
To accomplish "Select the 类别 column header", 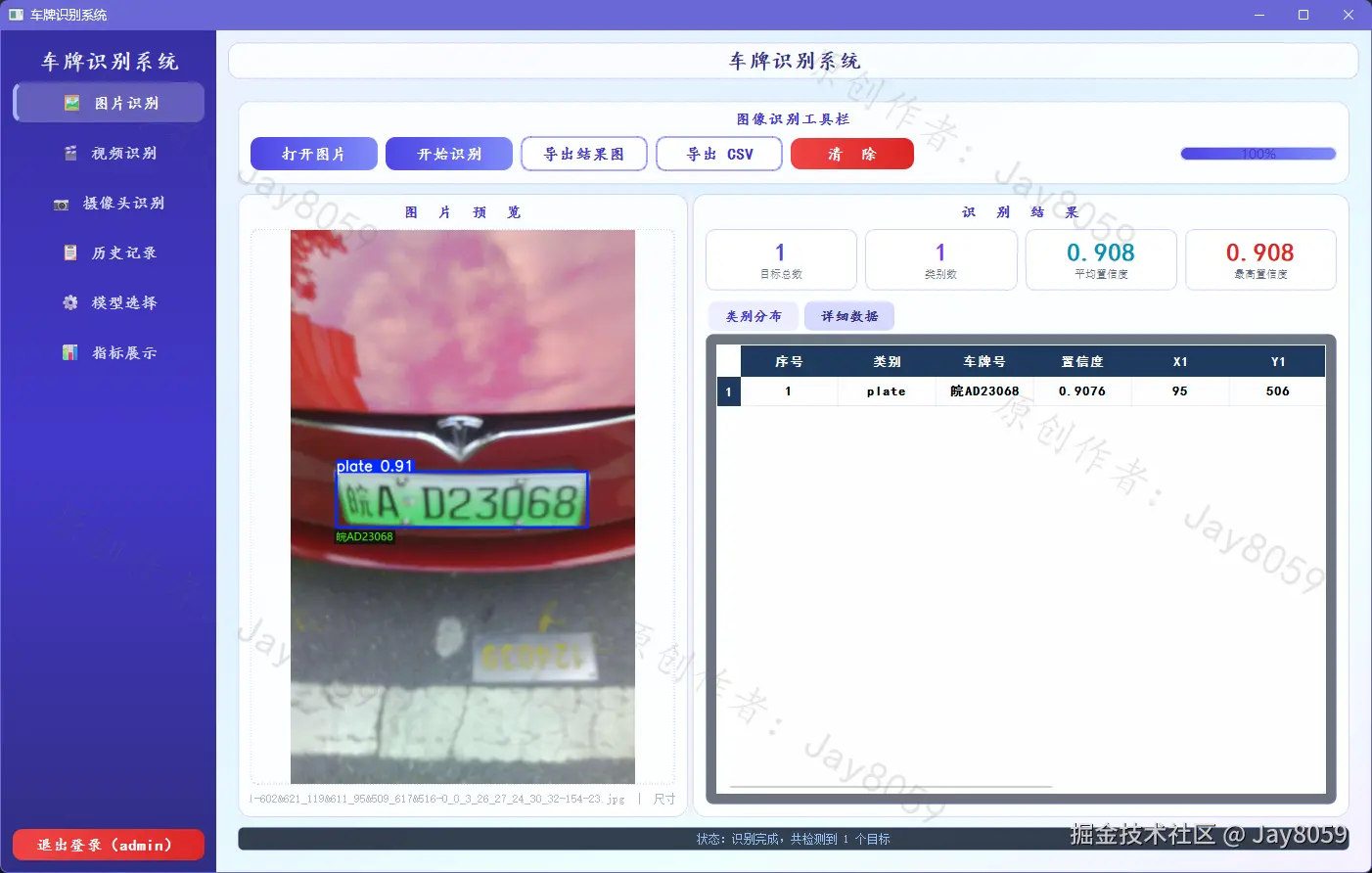I will click(x=887, y=361).
